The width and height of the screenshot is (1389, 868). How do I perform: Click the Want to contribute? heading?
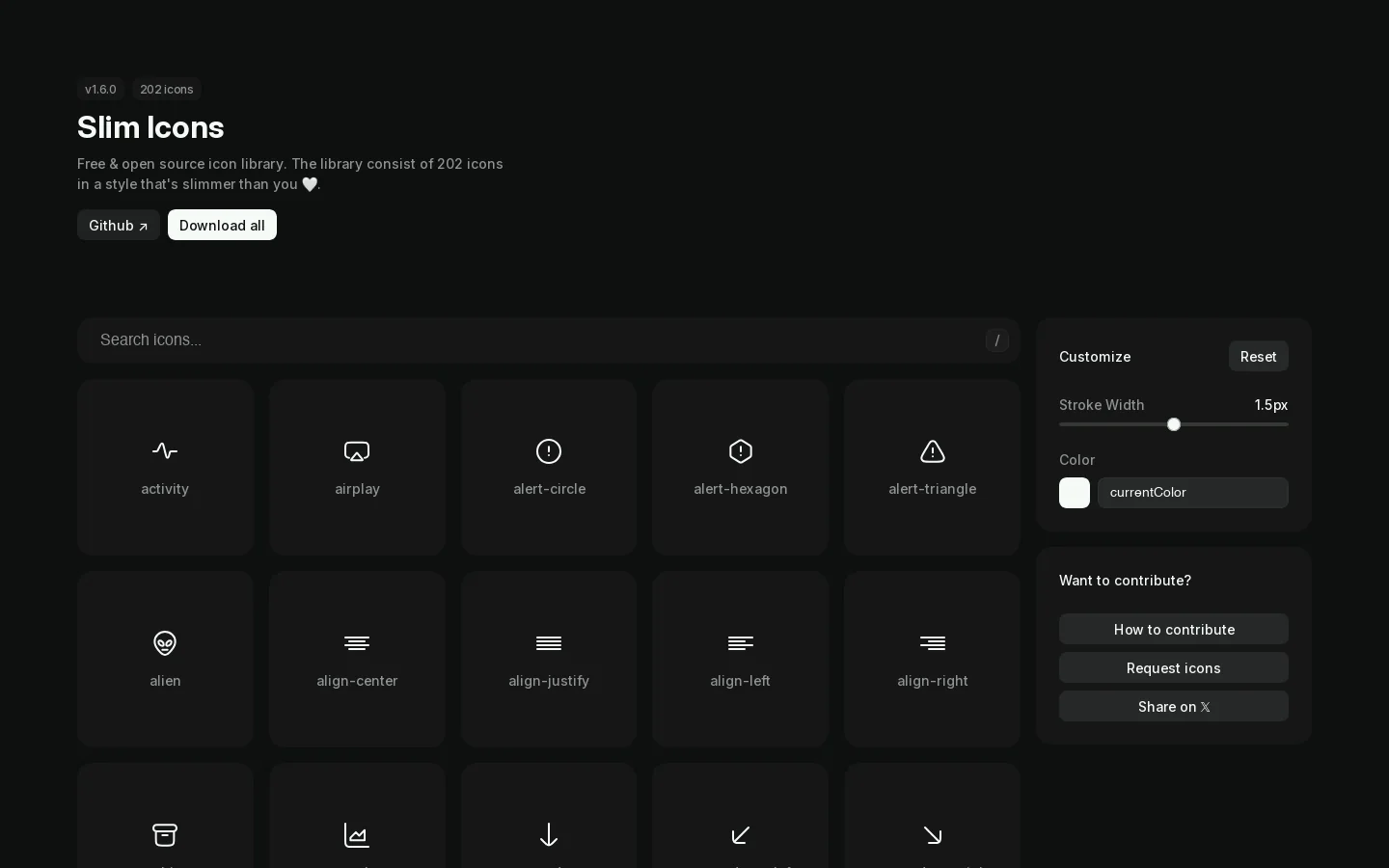[x=1125, y=581]
